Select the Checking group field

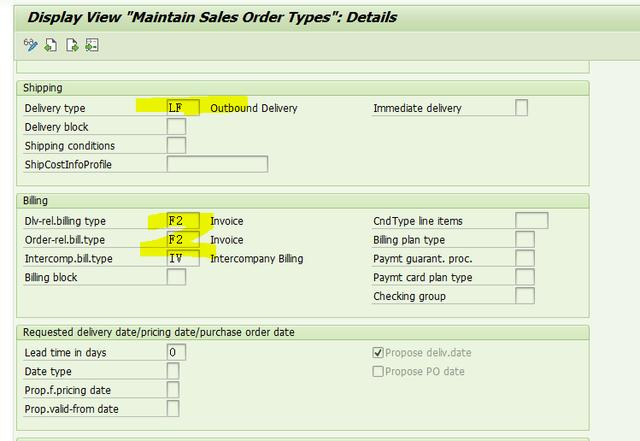[525, 297]
